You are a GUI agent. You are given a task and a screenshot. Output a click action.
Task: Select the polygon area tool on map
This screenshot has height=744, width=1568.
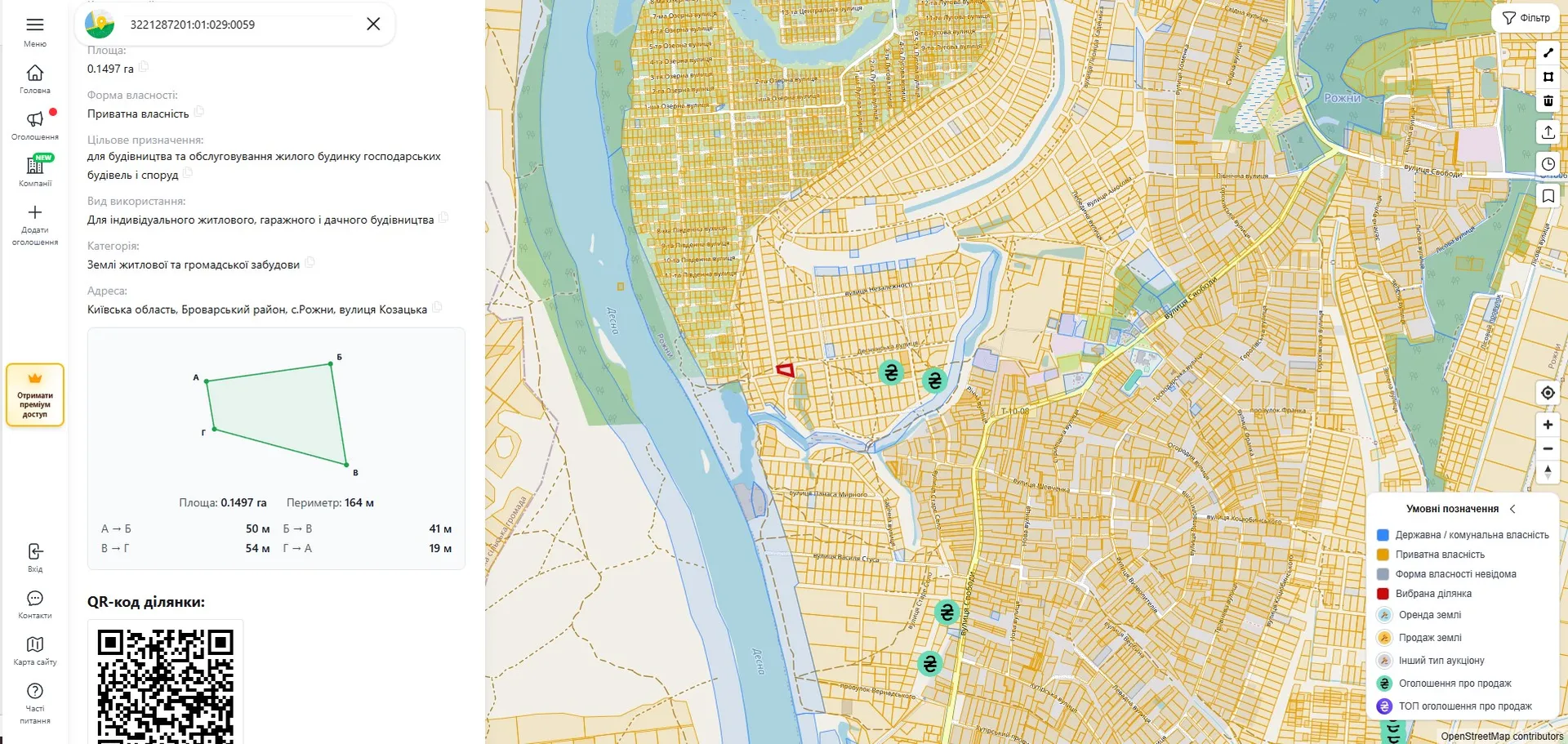[x=1548, y=77]
